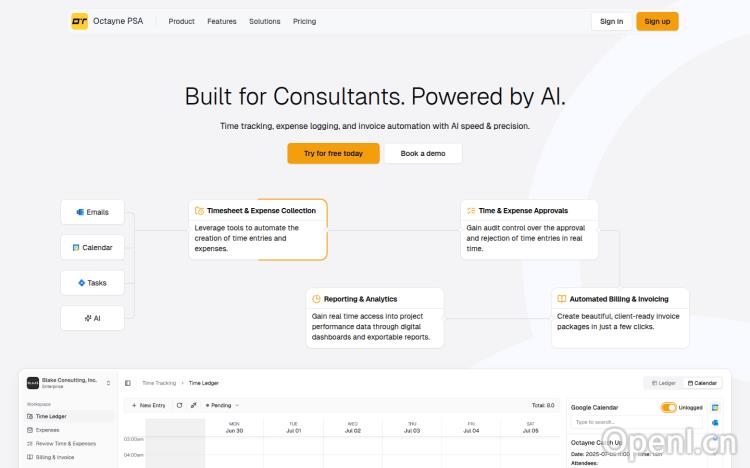Expand the Blake Consulting workspace switcher

coord(108,383)
